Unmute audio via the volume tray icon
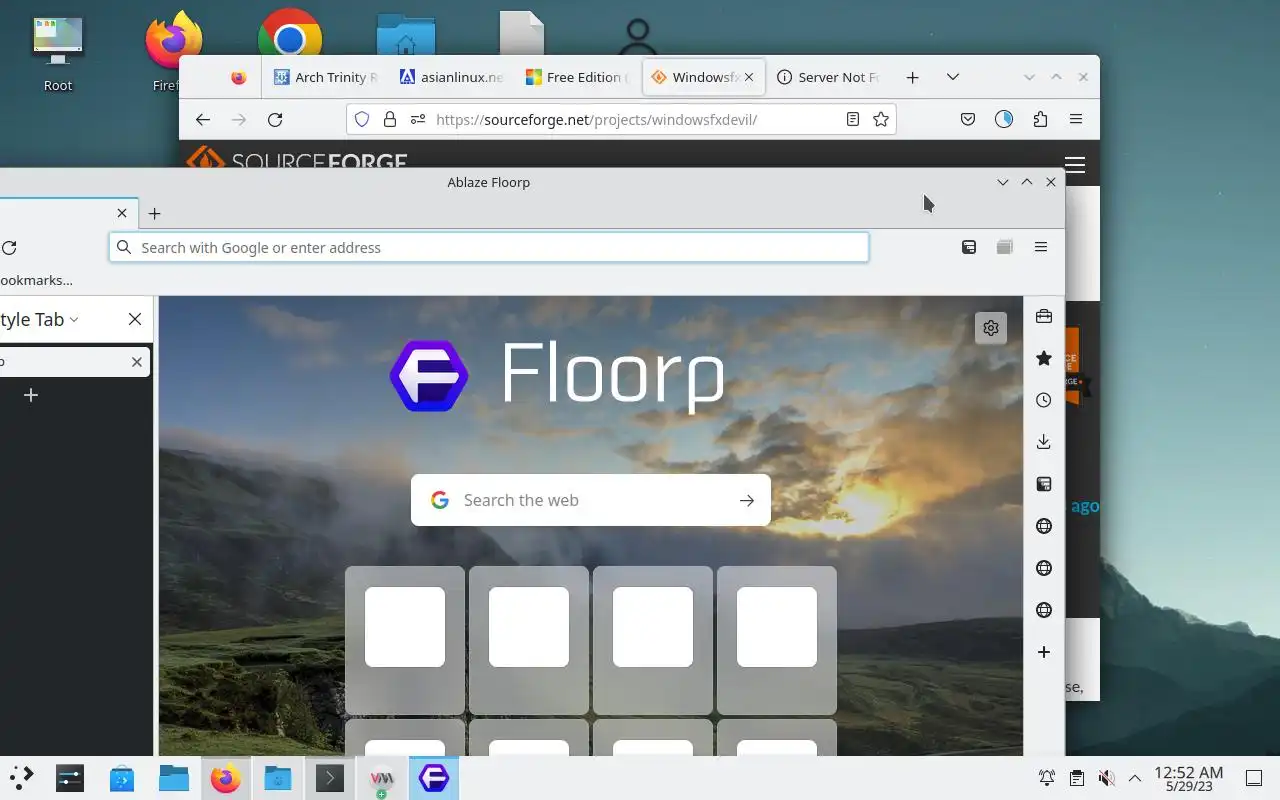 click(x=1106, y=778)
